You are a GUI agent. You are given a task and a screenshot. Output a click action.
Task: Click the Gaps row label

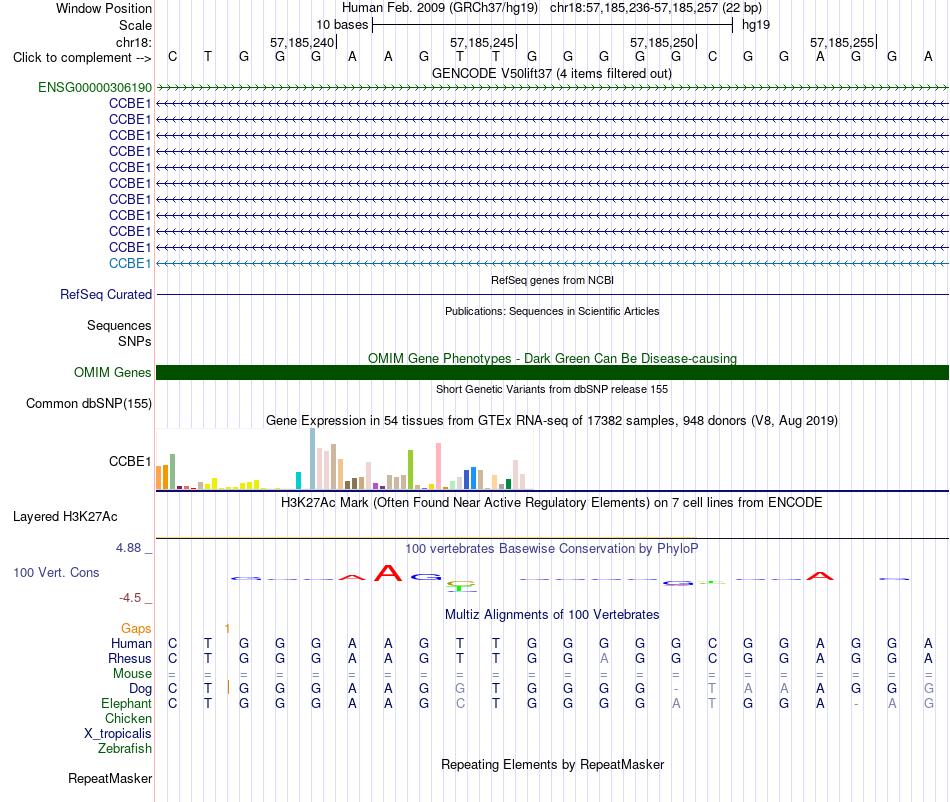point(136,629)
